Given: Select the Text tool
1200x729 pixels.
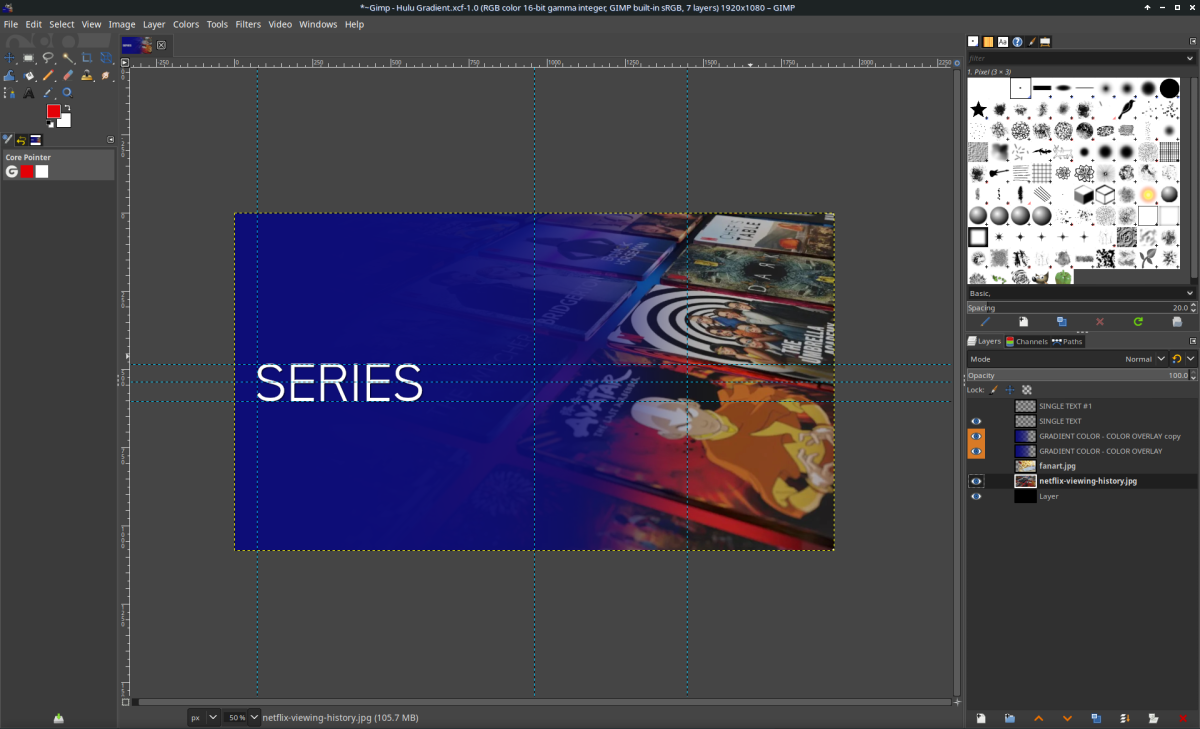Looking at the screenshot, I should (x=29, y=92).
